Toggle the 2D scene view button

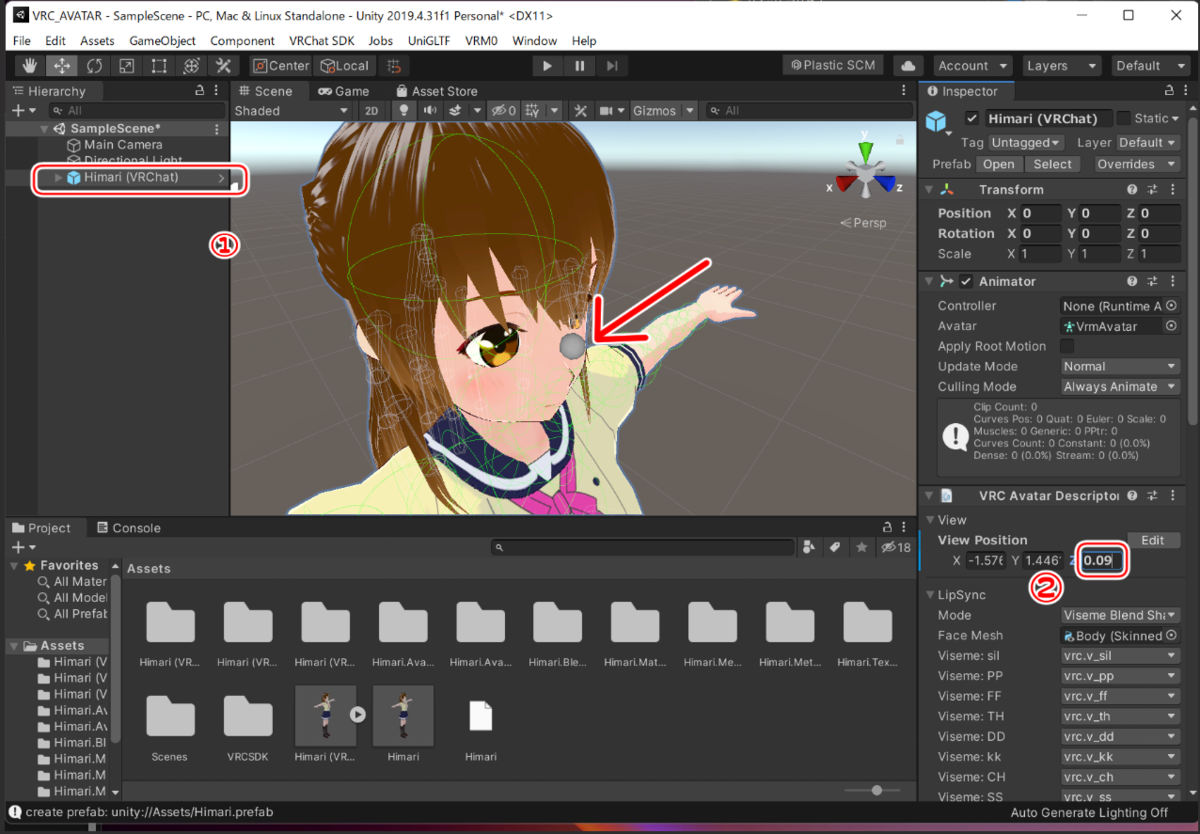point(371,111)
